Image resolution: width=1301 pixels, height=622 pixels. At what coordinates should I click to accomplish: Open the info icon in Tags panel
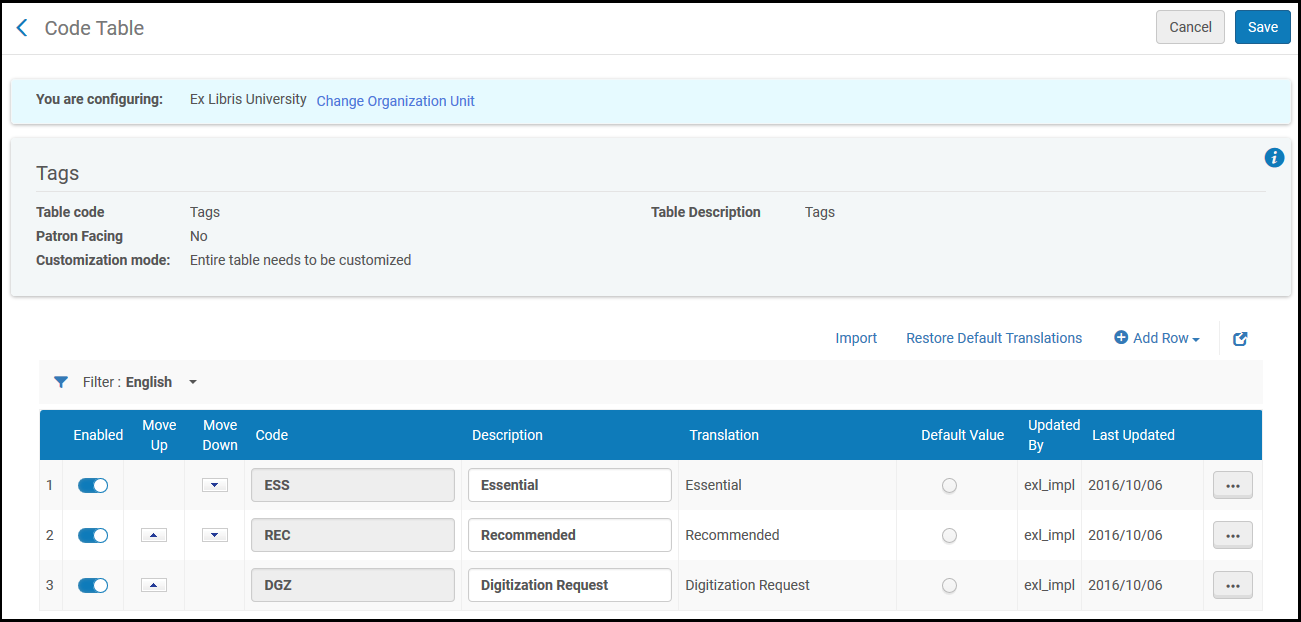coord(1274,157)
